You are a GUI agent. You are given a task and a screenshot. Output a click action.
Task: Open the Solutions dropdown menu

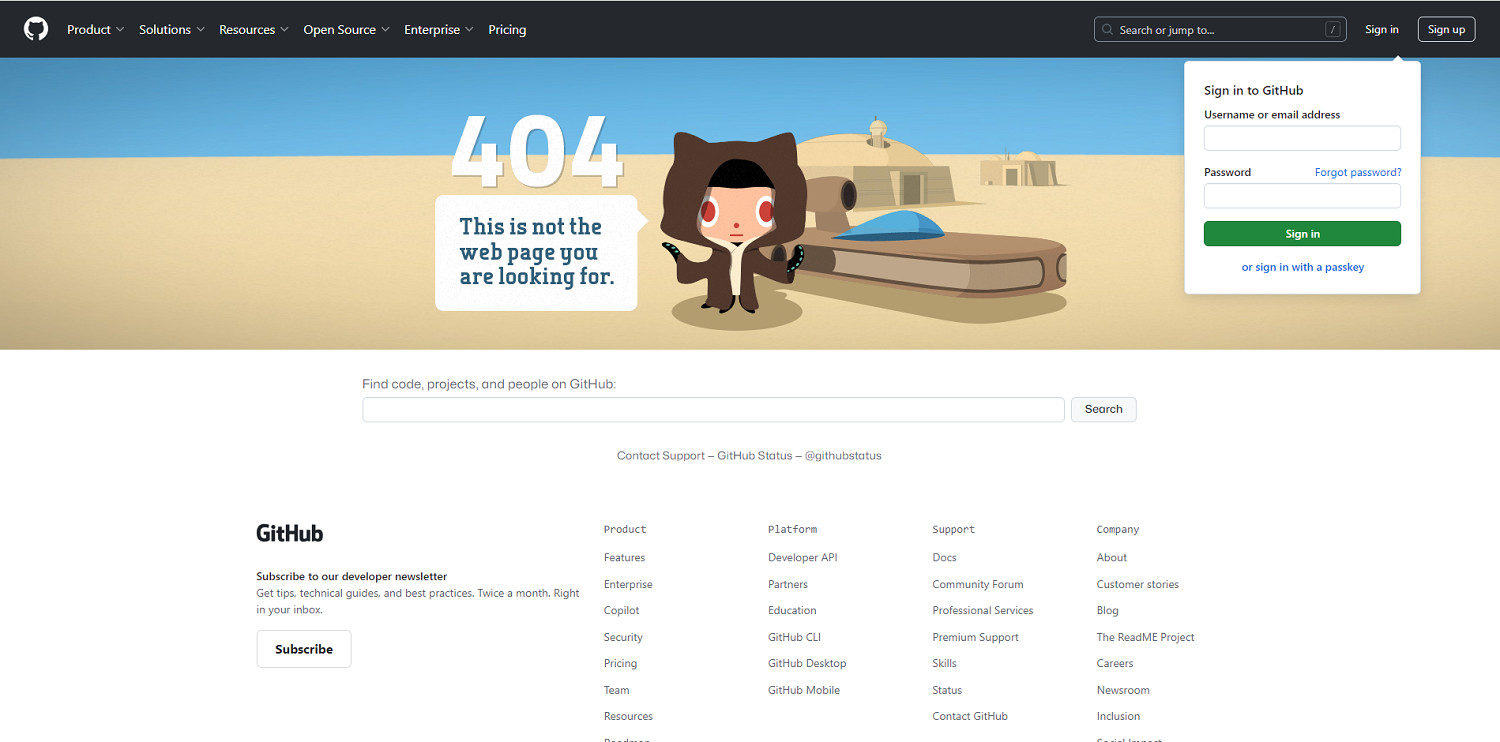(171, 30)
